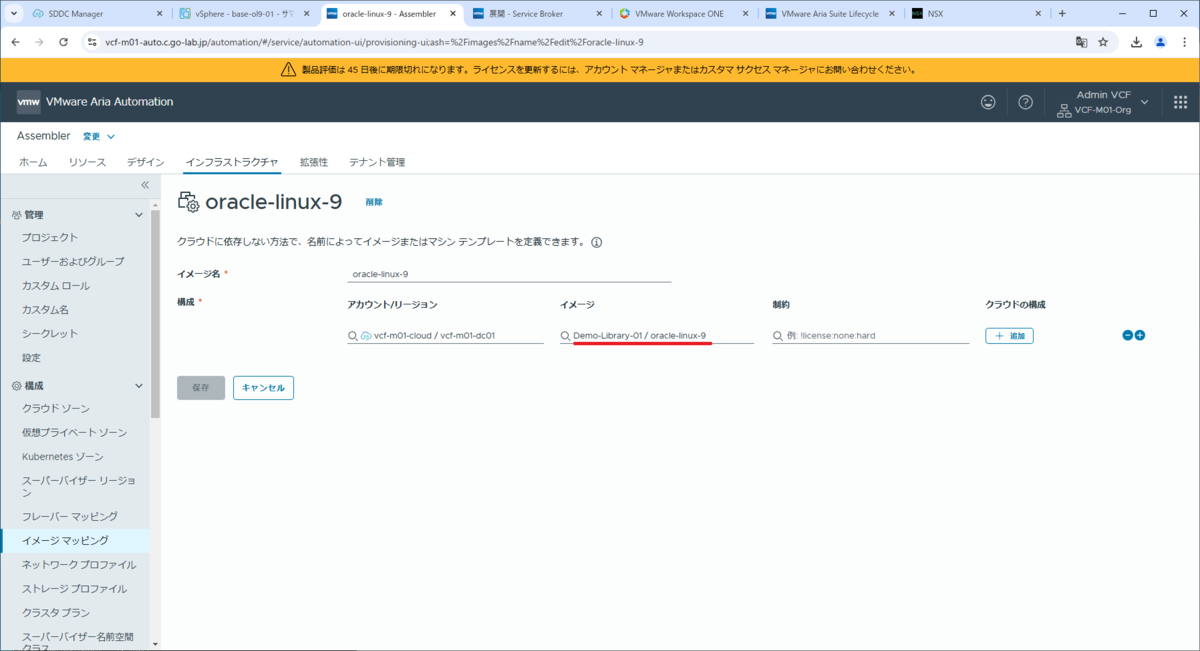Go back with browser back arrow

pyautogui.click(x=16, y=42)
